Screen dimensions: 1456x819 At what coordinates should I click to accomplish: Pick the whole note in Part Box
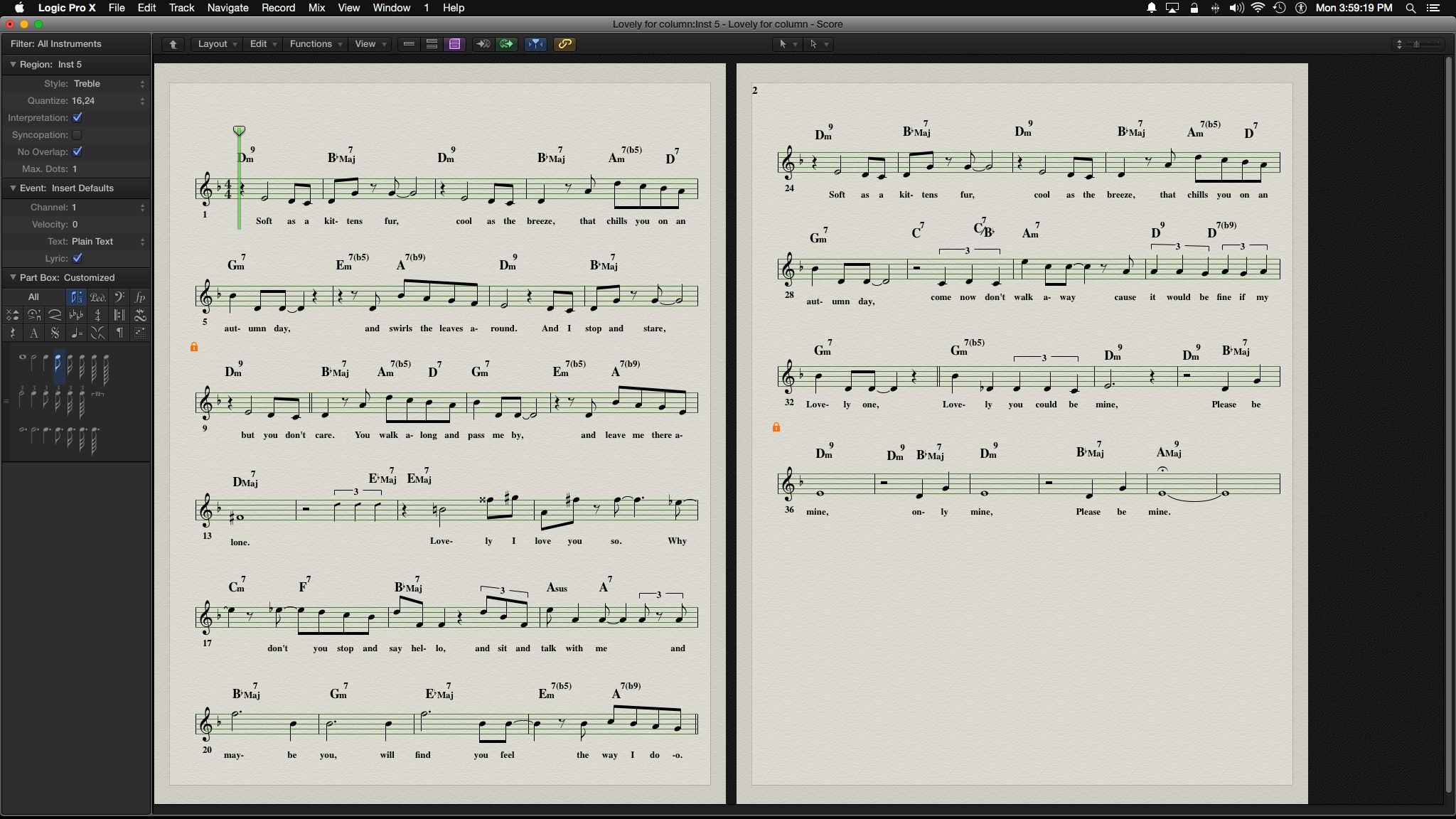click(x=22, y=358)
